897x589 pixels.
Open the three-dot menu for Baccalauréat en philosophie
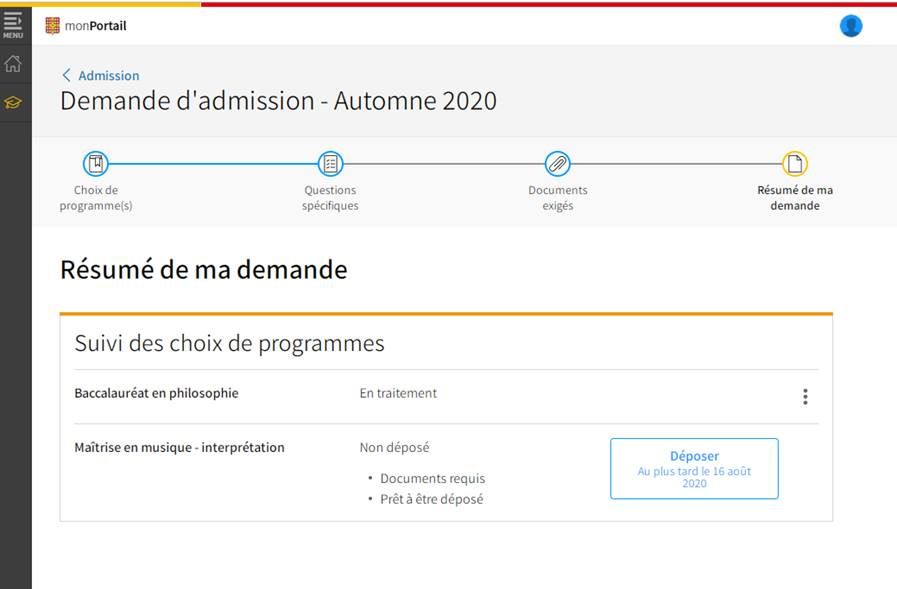[x=805, y=397]
